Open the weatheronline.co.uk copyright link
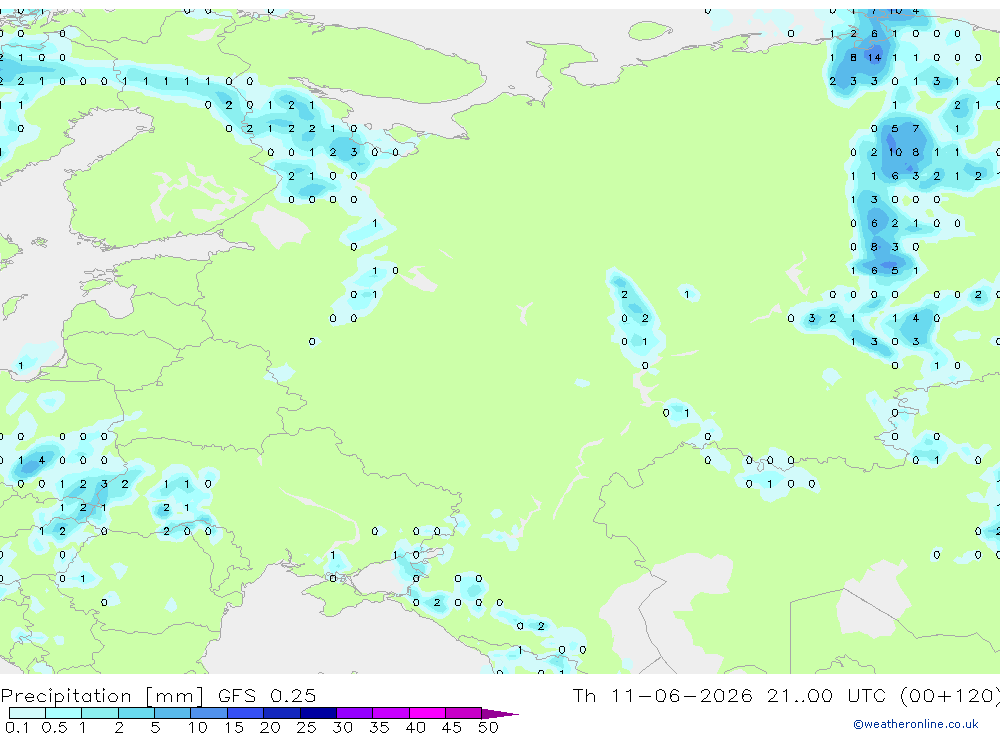 click(916, 724)
